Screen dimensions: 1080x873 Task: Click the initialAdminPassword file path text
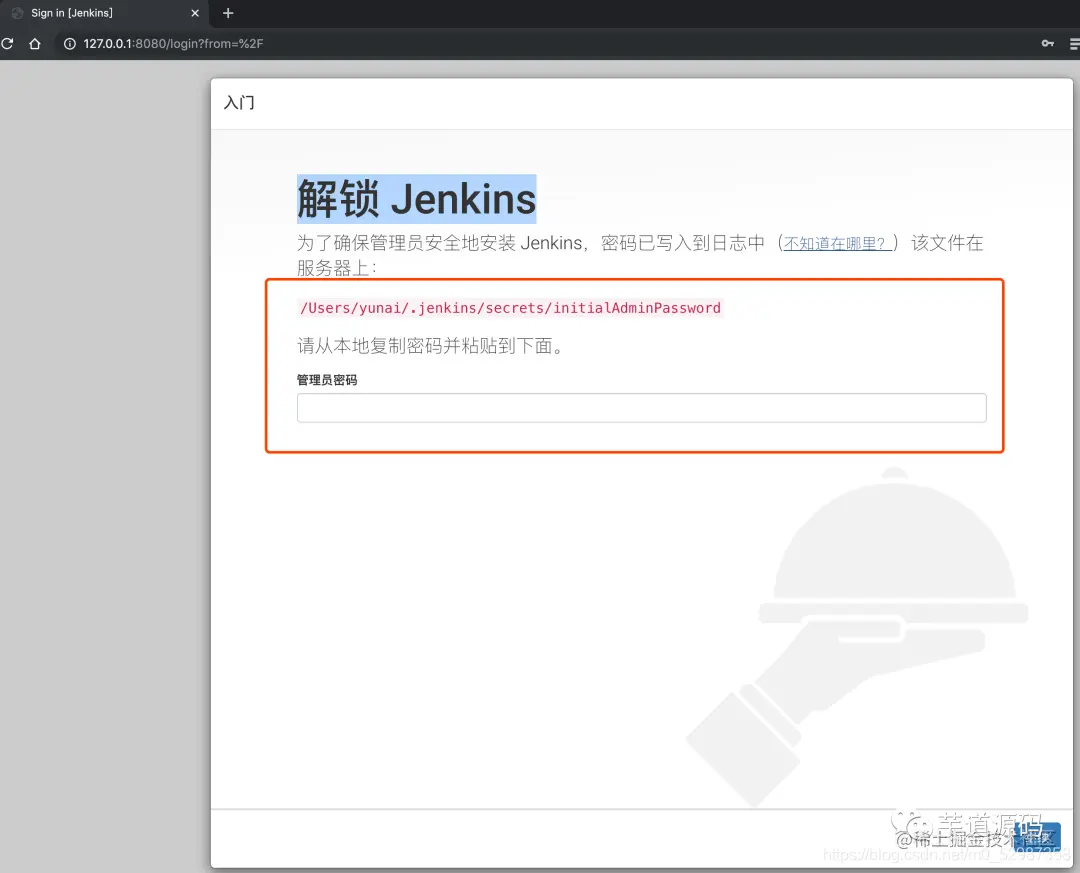pos(510,308)
